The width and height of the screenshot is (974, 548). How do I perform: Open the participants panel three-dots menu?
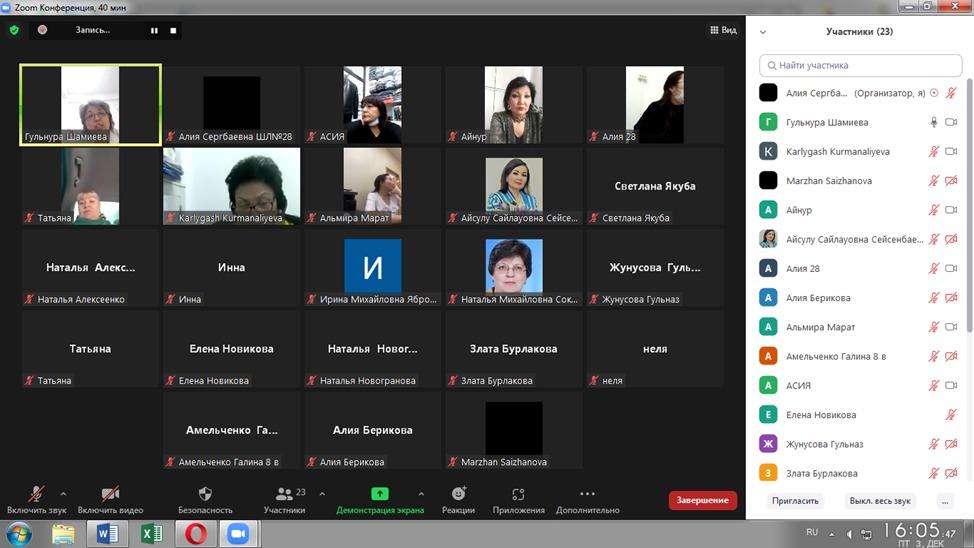click(x=945, y=500)
